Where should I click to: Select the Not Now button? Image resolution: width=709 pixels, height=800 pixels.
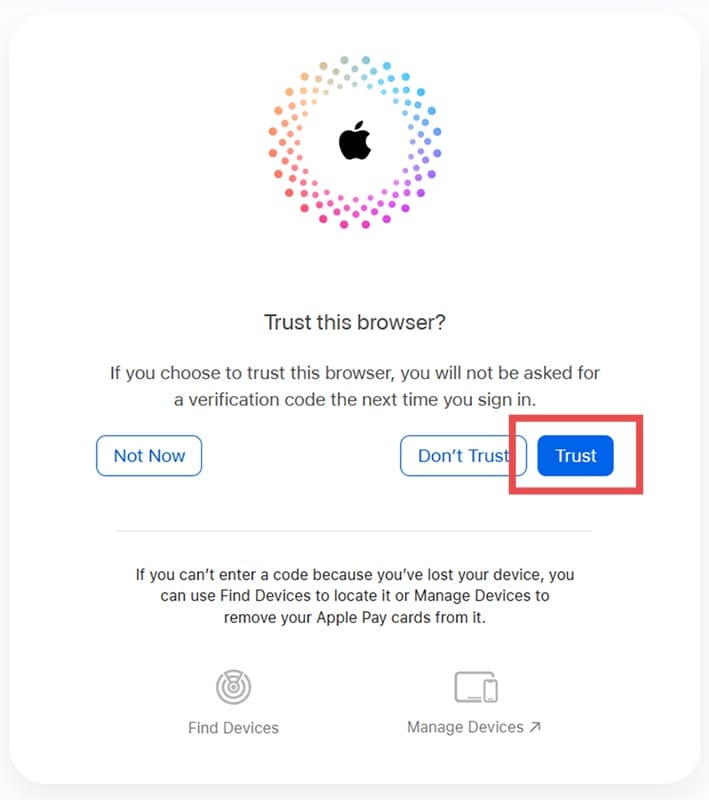point(149,456)
